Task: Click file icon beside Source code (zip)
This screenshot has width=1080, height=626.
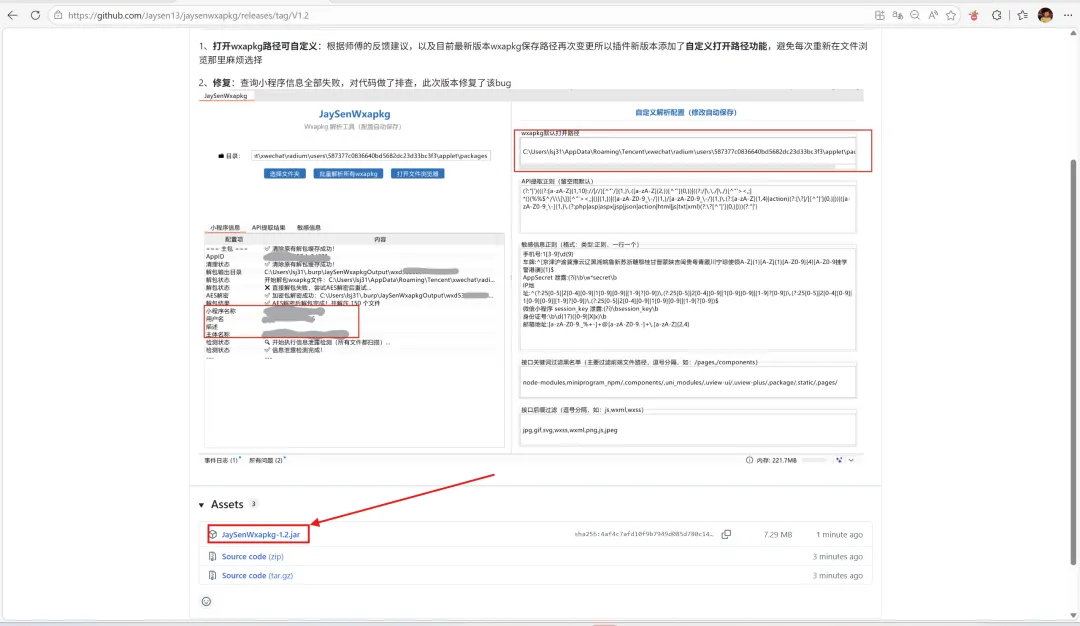Action: [x=212, y=556]
